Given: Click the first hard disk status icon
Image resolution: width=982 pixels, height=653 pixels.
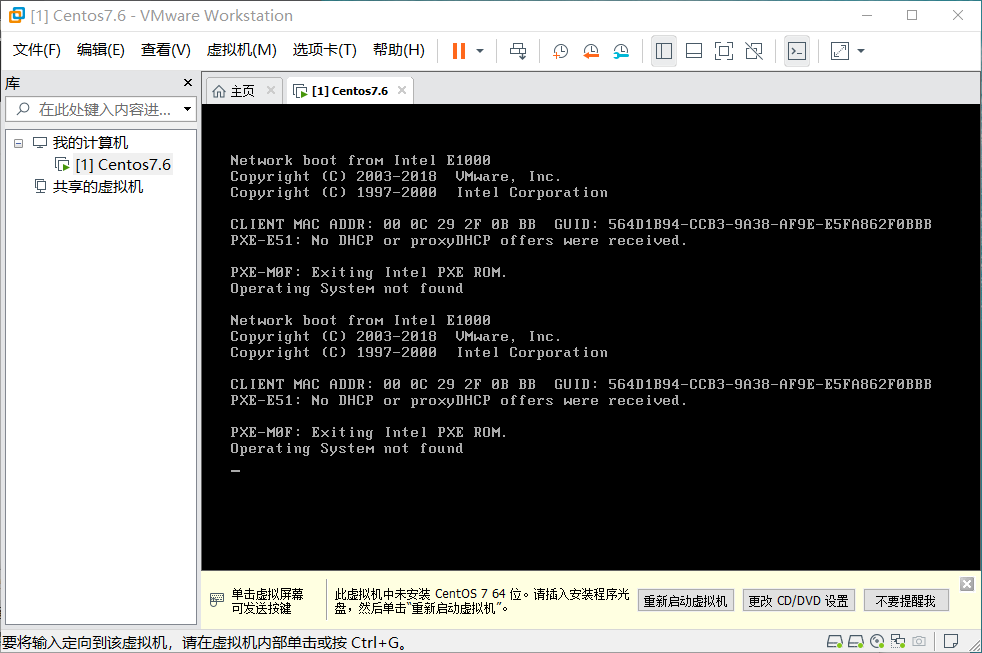Looking at the screenshot, I should click(834, 641).
